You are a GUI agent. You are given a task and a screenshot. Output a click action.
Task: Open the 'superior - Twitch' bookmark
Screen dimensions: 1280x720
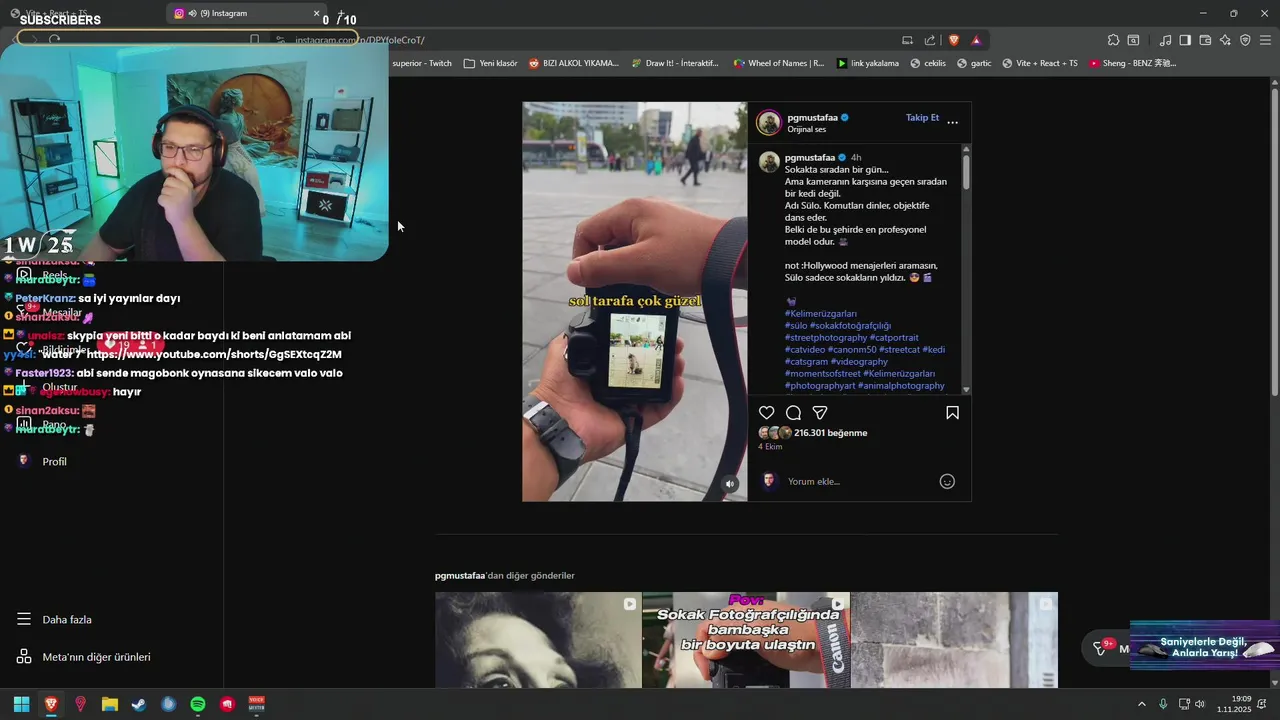pos(421,63)
